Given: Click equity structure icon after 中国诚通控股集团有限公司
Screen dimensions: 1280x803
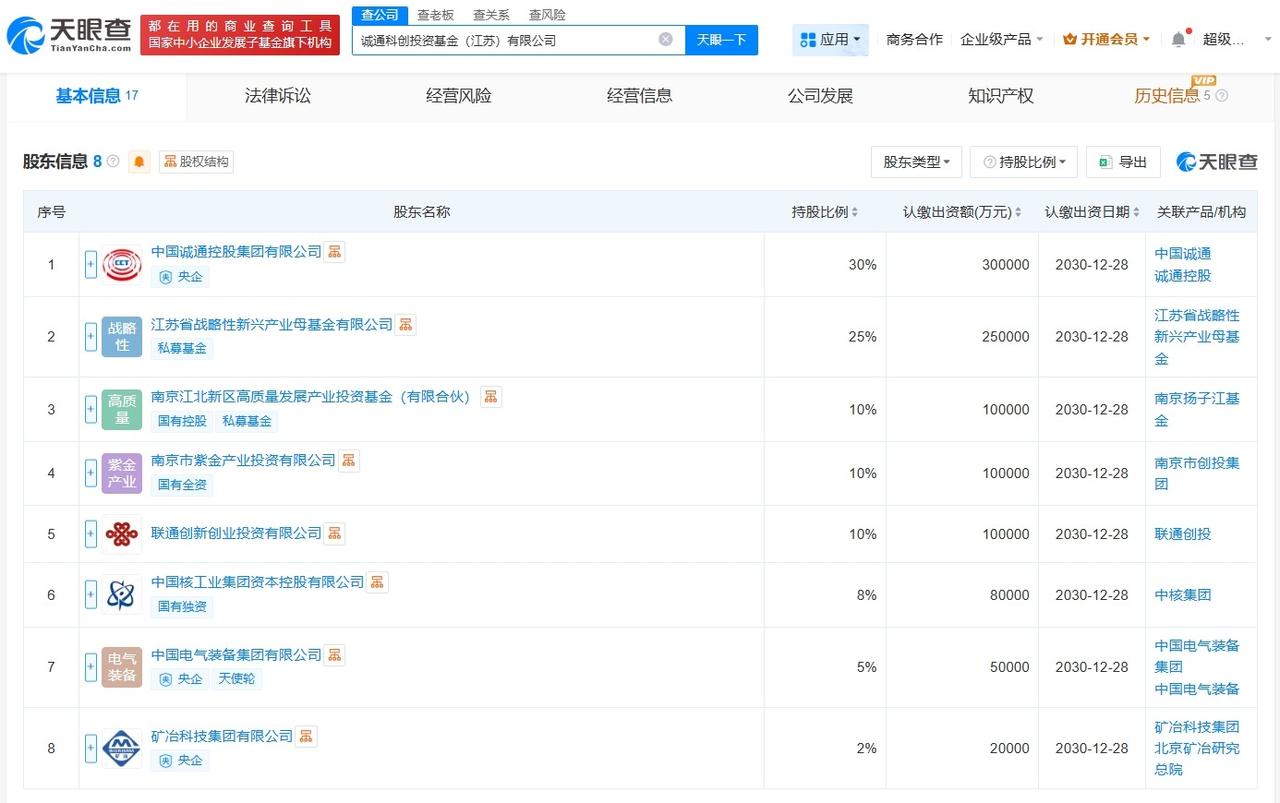Looking at the screenshot, I should click(334, 252).
